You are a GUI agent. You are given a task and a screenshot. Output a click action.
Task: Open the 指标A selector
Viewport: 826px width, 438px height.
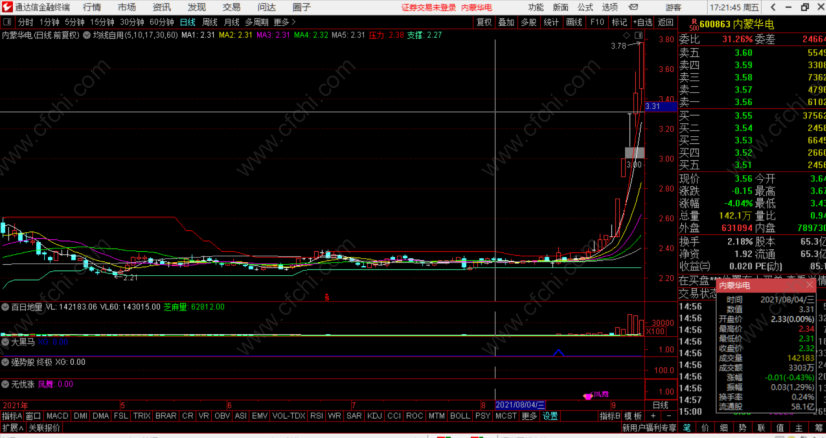[x=12, y=416]
